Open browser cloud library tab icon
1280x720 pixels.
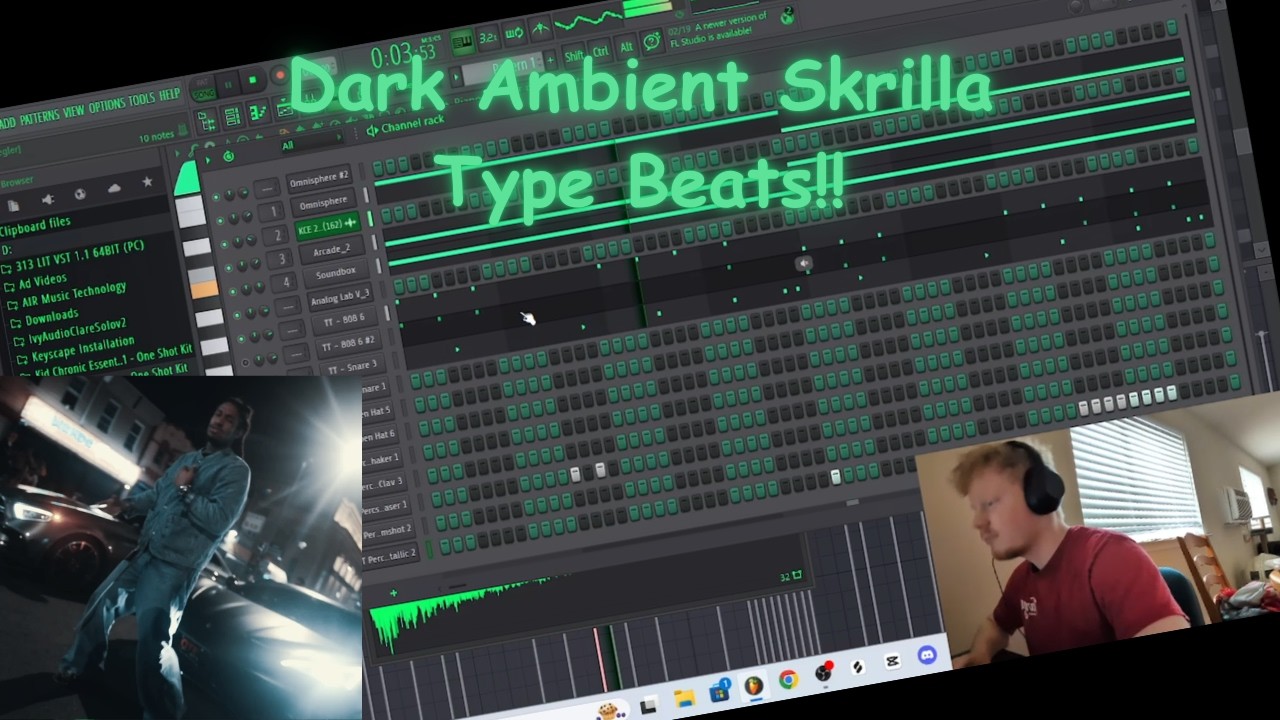[114, 188]
